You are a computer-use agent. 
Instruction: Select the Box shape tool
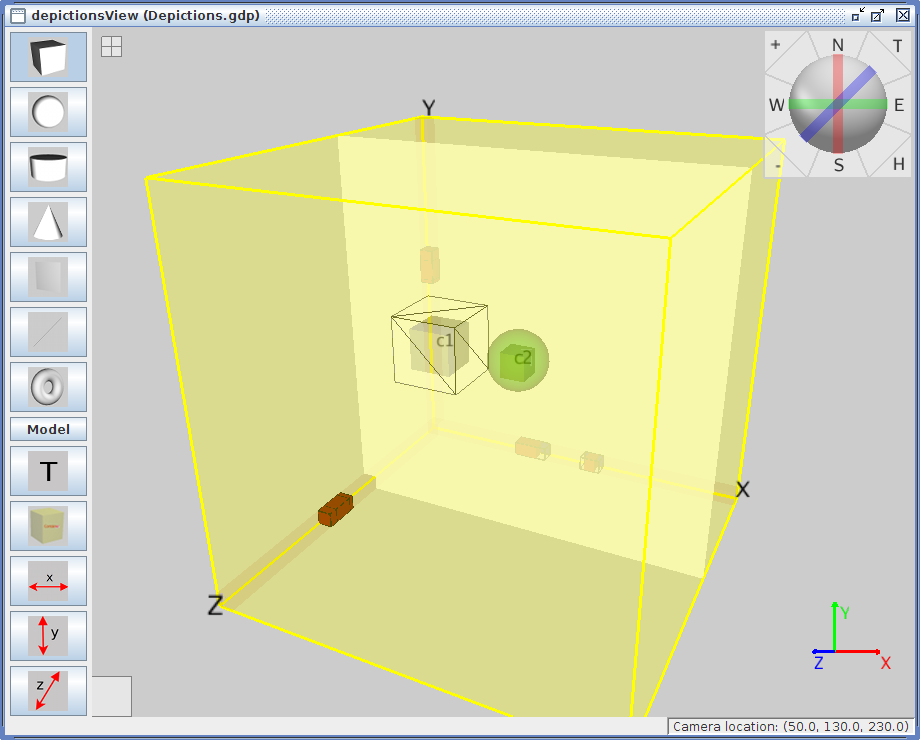pyautogui.click(x=48, y=57)
